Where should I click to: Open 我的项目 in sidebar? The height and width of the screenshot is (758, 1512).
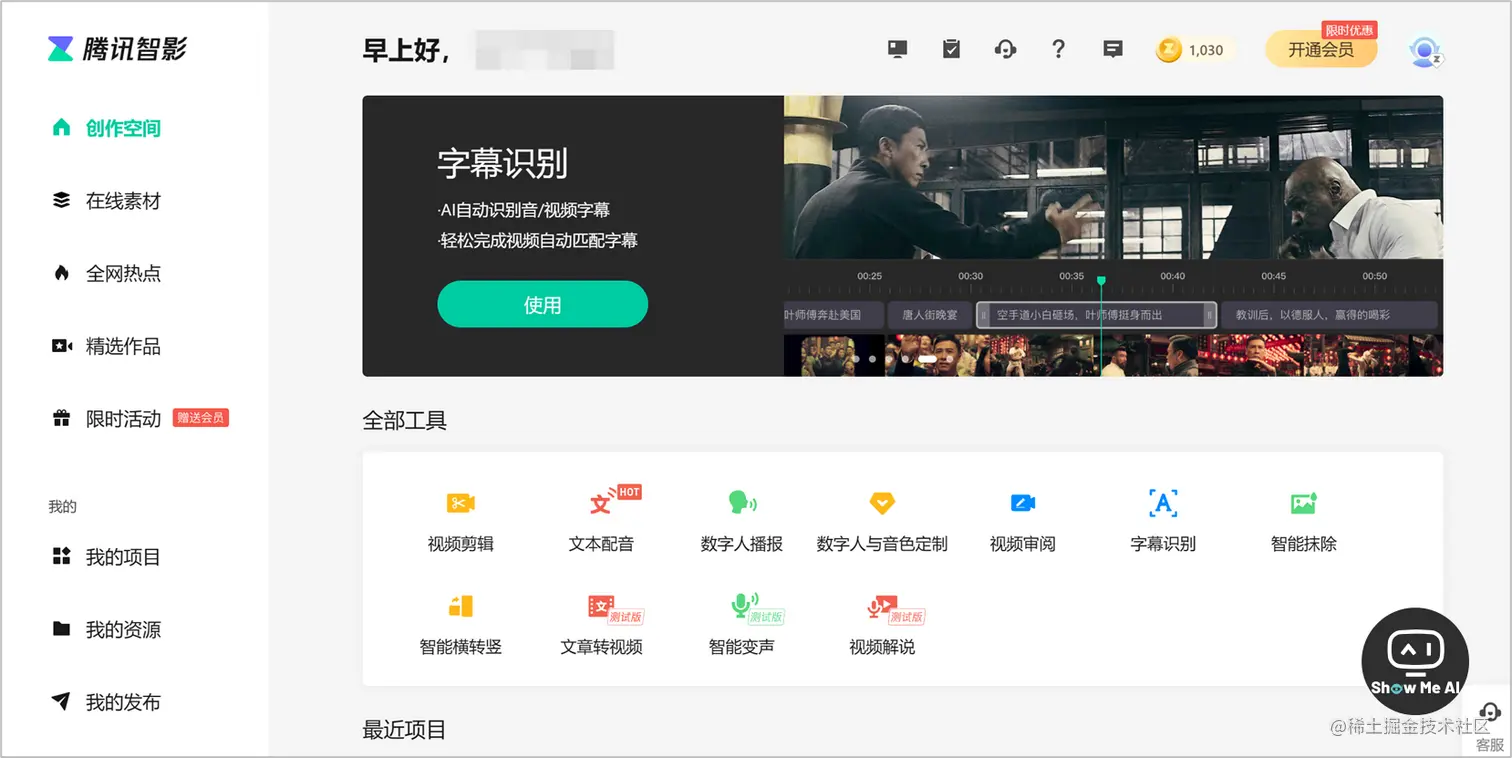106,557
